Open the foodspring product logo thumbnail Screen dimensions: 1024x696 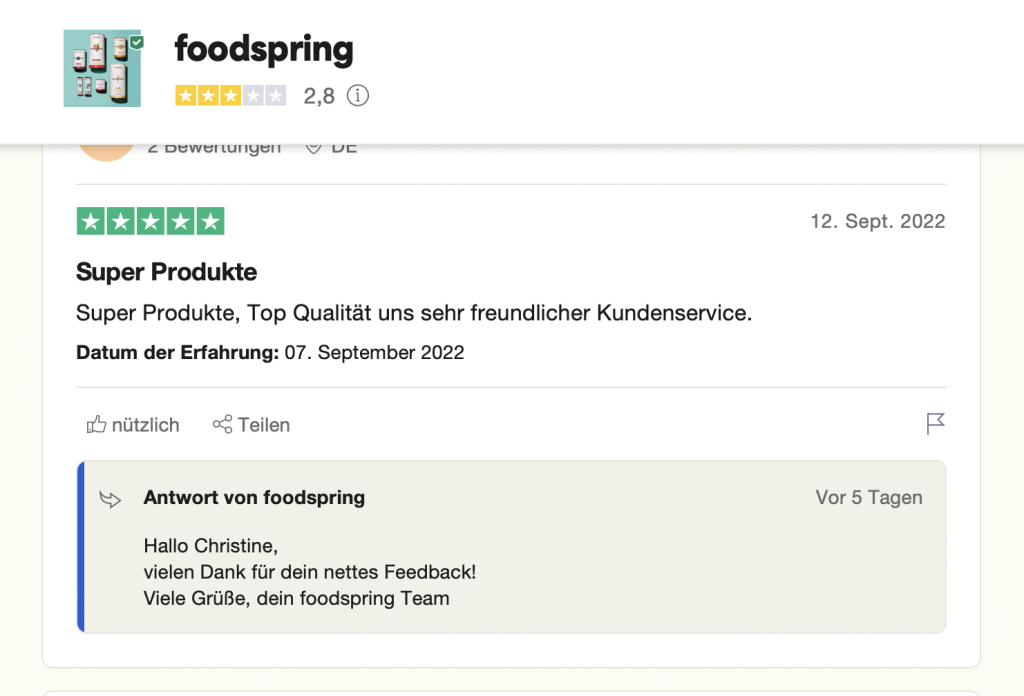(103, 68)
